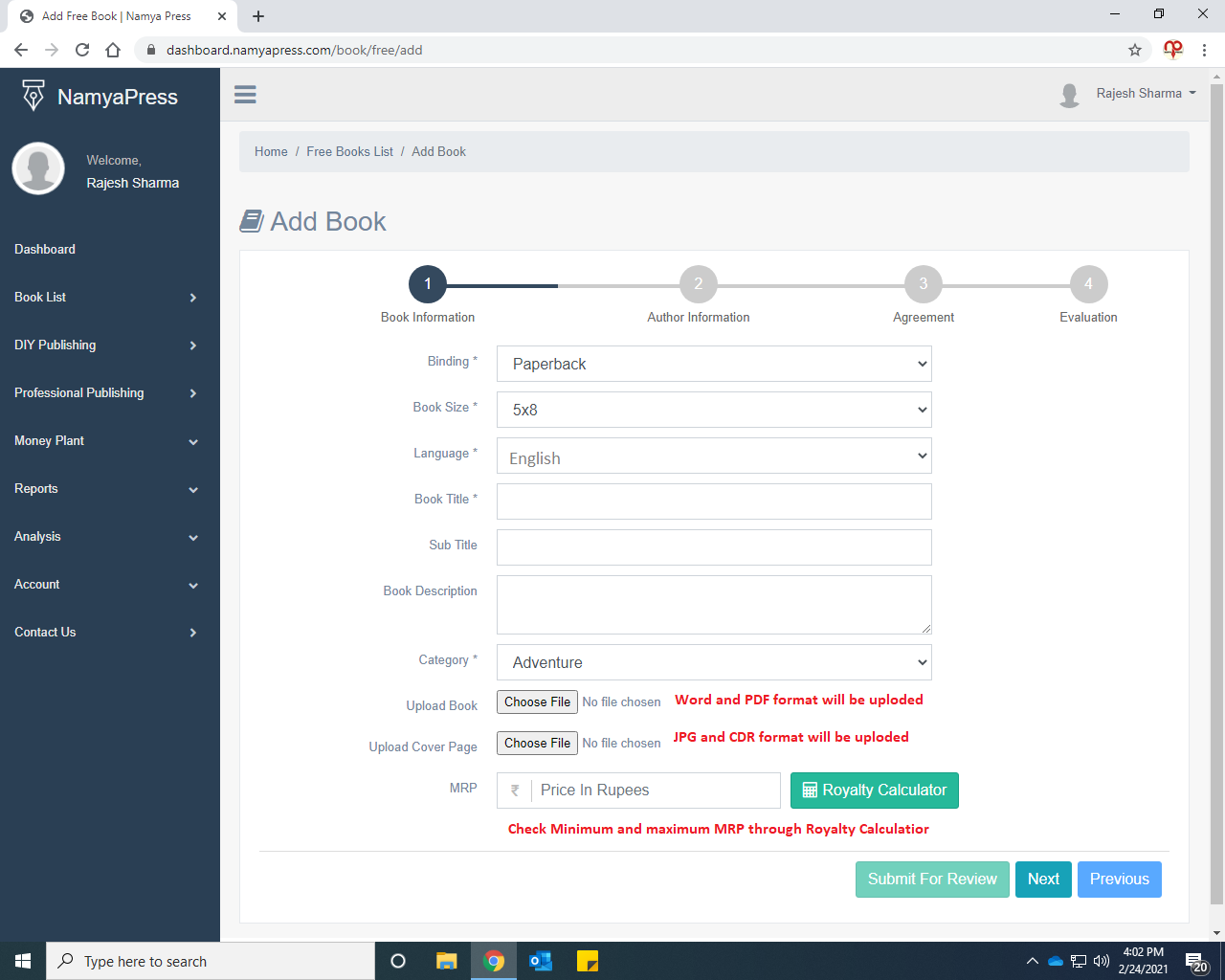Screen dimensions: 1225x980
Task: Open the Book Size dropdown showing 5x8
Action: point(714,410)
